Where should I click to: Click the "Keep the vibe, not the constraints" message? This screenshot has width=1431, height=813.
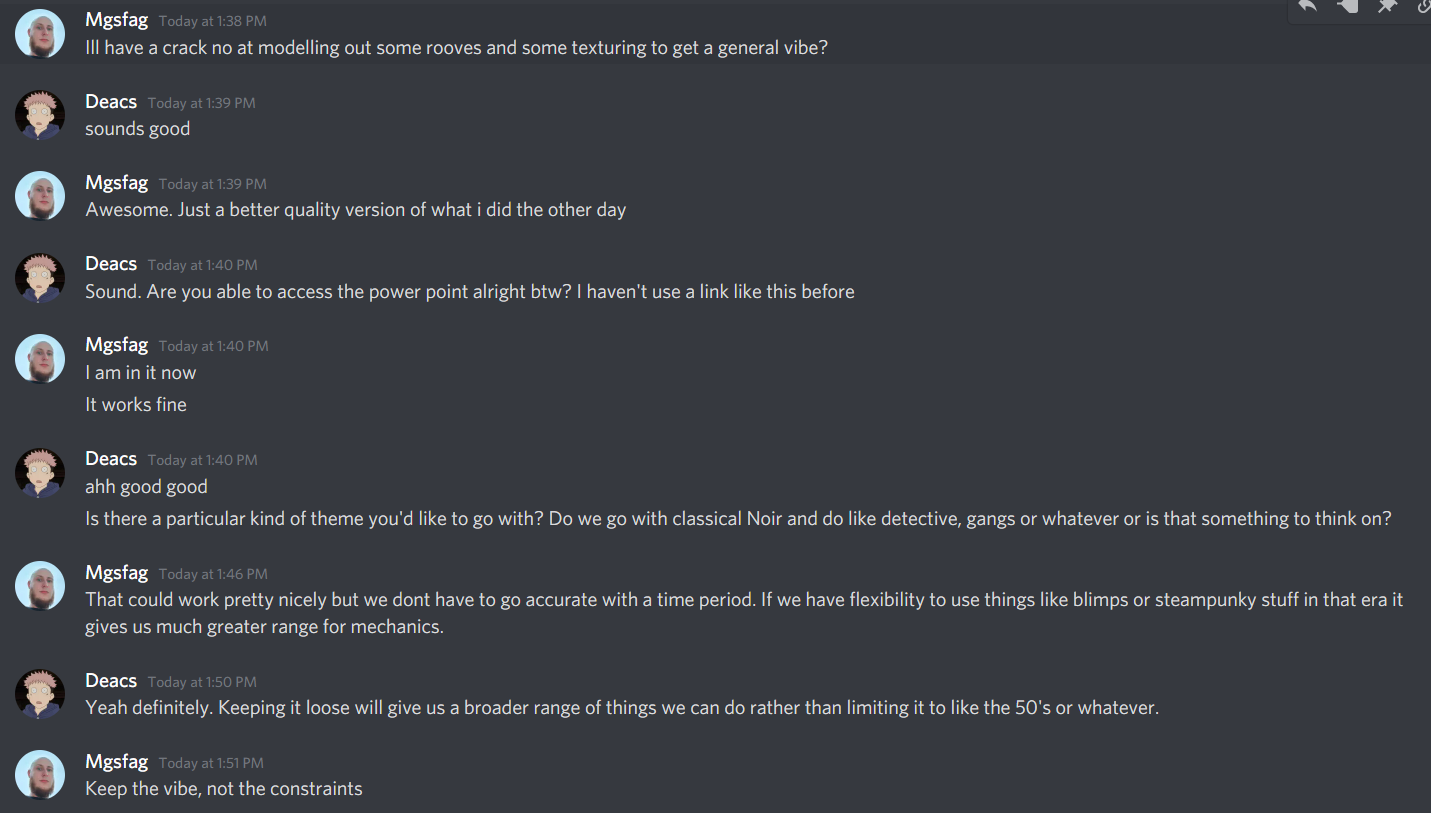tap(224, 789)
